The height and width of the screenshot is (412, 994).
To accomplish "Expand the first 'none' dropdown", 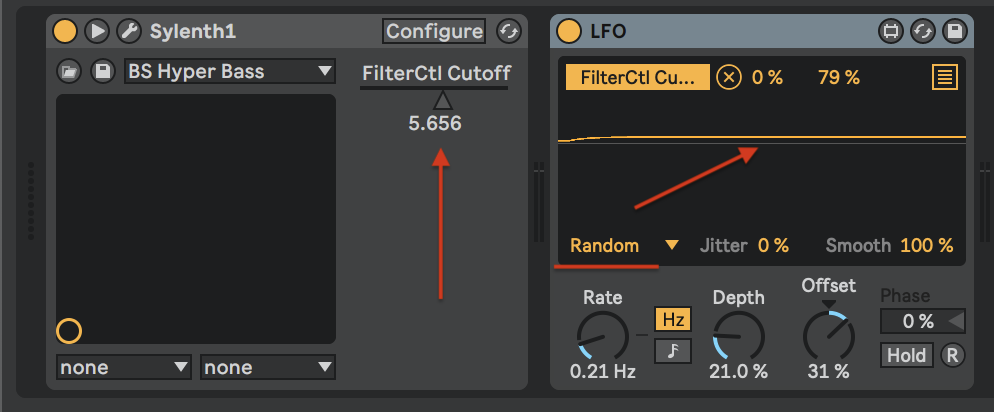I will click(x=124, y=367).
